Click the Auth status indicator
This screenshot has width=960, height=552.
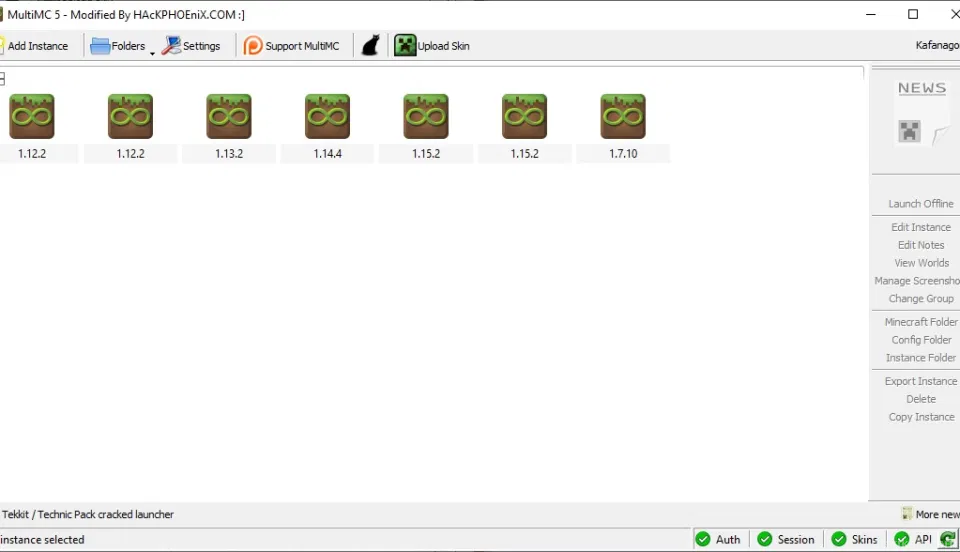[x=718, y=539]
